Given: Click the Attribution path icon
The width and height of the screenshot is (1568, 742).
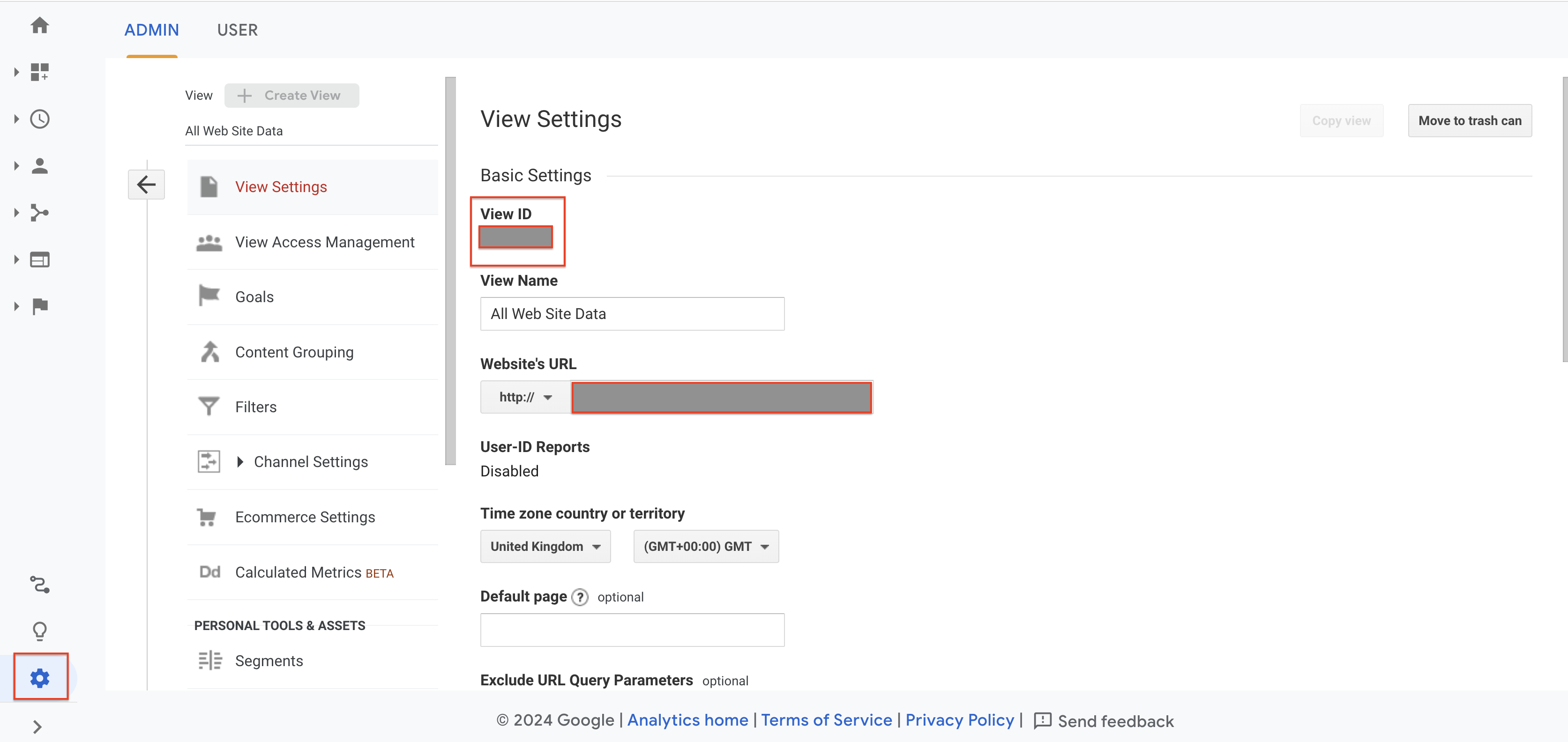Looking at the screenshot, I should coord(39,584).
